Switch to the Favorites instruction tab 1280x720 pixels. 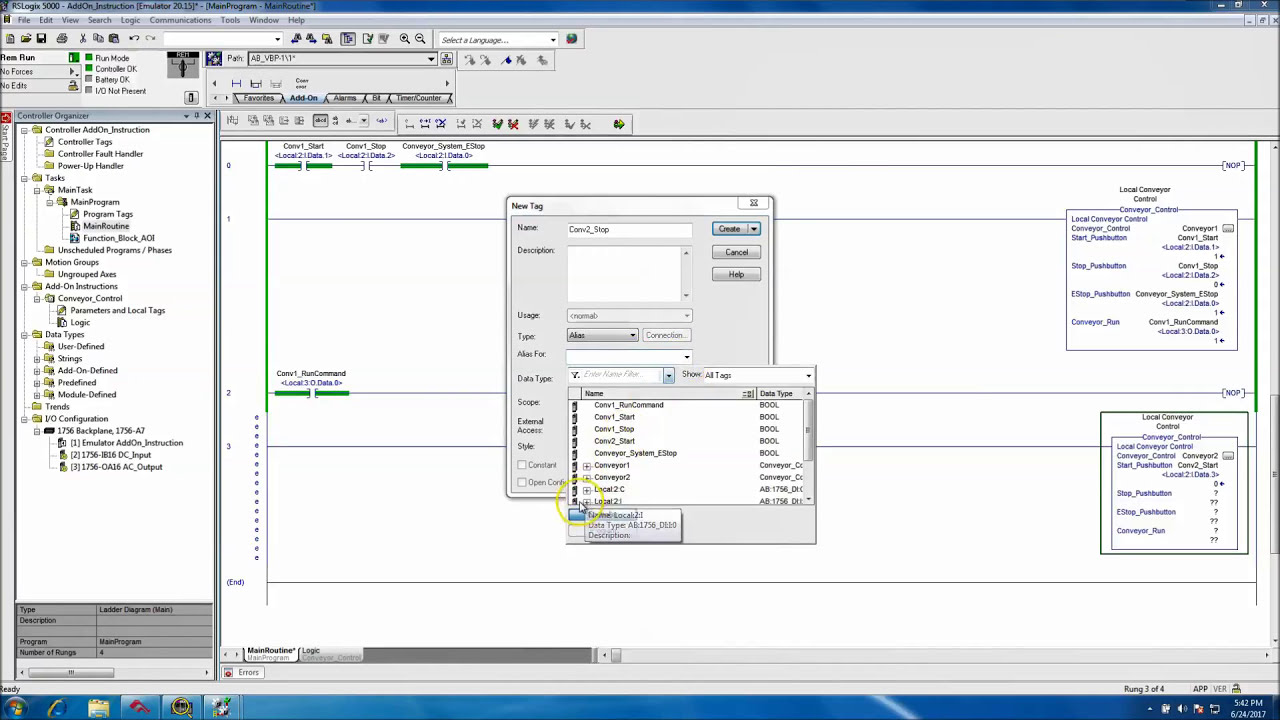pos(258,98)
